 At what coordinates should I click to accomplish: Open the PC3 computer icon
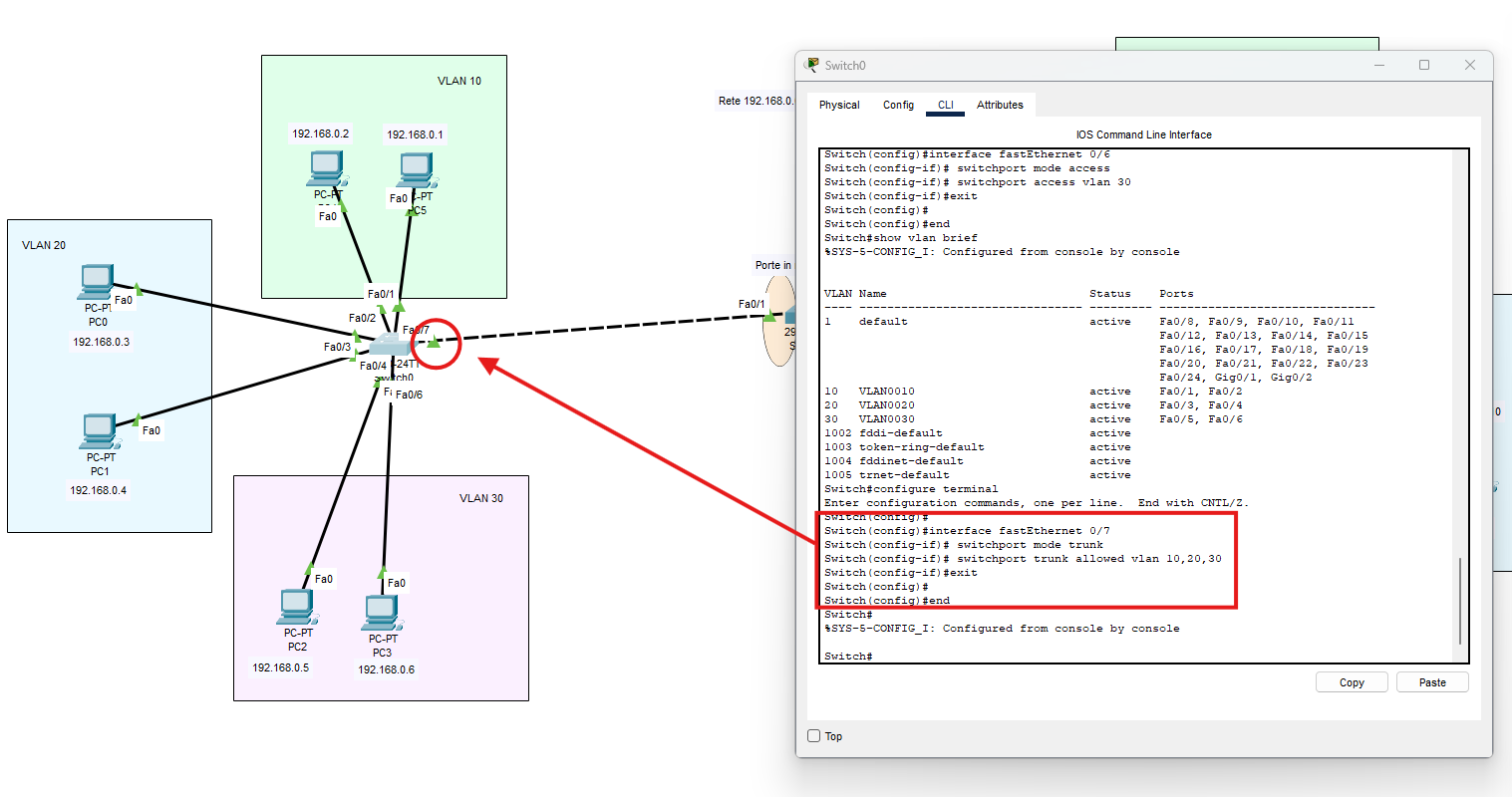[x=382, y=613]
